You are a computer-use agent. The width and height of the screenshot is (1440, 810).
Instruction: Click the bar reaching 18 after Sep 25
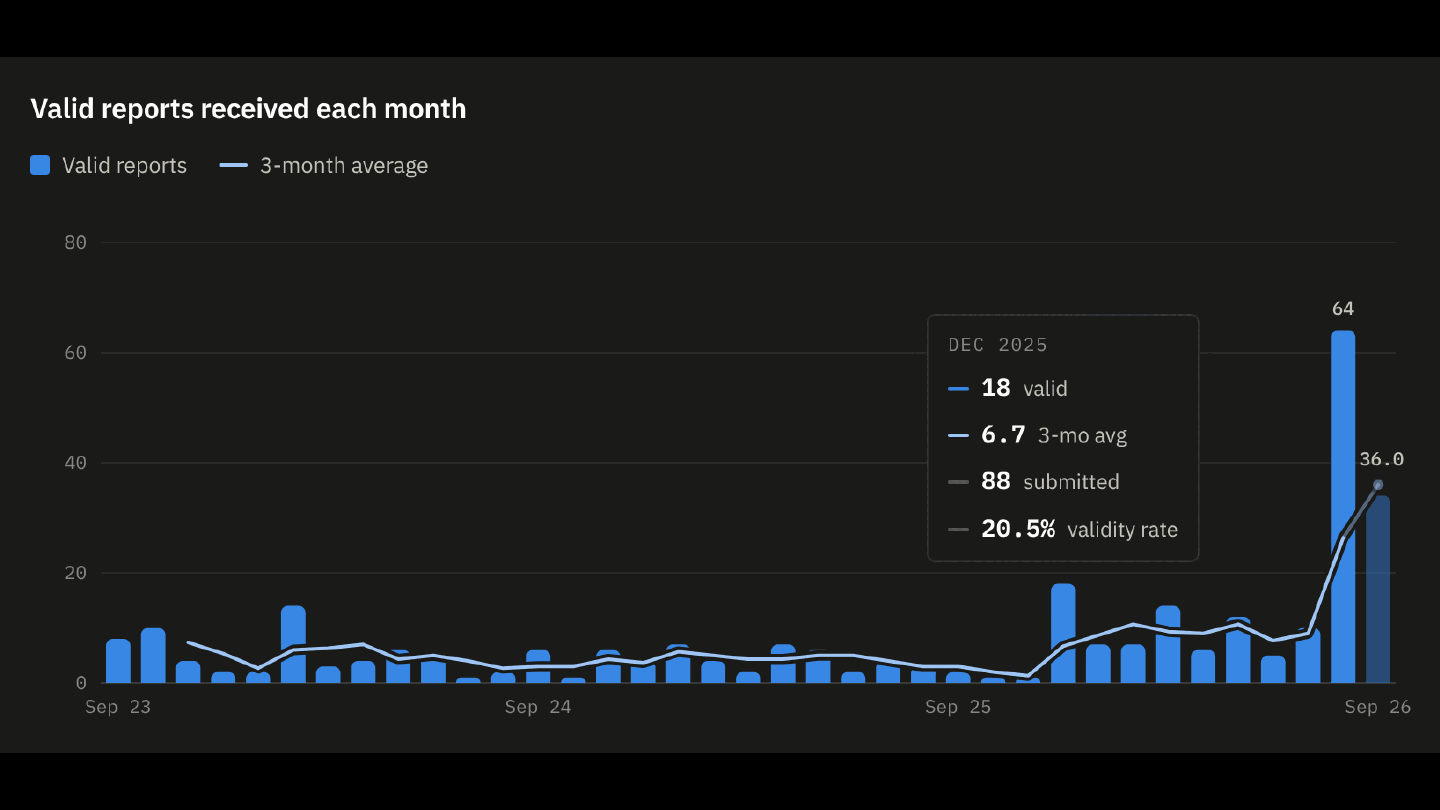[1063, 633]
